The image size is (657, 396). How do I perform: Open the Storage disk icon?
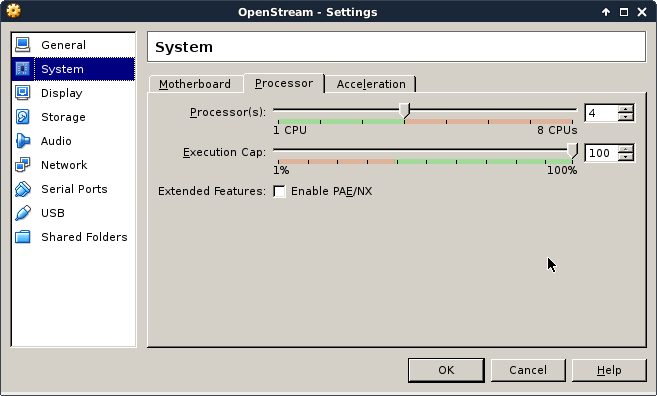coord(23,117)
